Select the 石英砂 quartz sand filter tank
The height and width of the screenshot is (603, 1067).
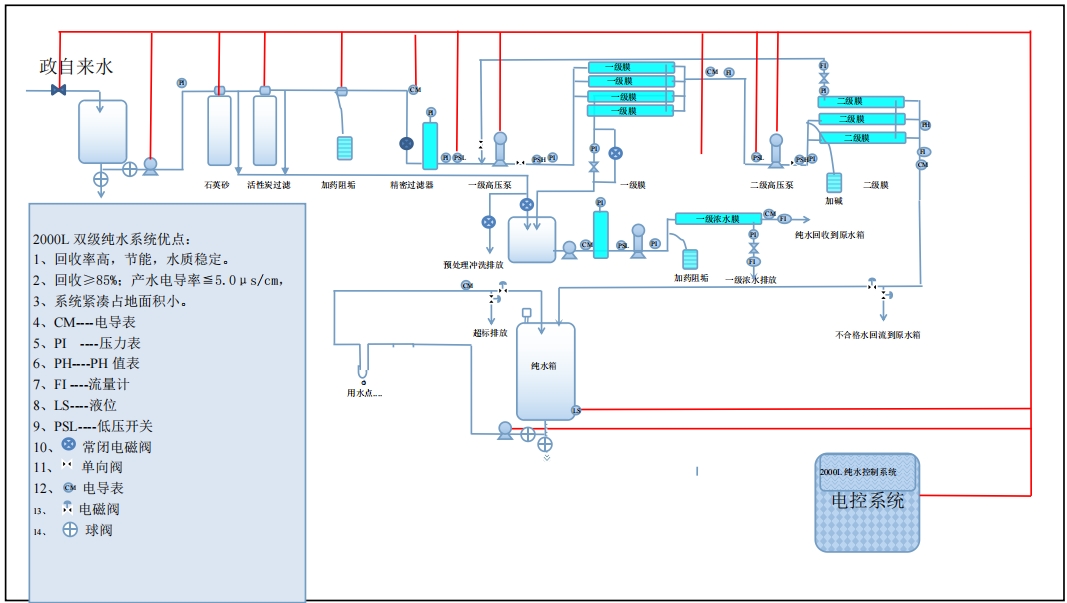point(219,130)
